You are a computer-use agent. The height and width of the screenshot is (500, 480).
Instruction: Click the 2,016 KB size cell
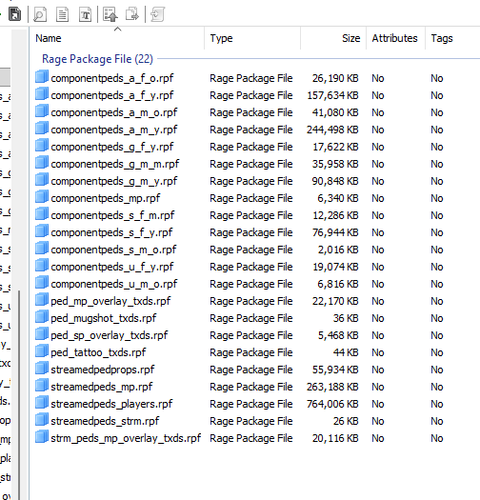click(x=338, y=250)
